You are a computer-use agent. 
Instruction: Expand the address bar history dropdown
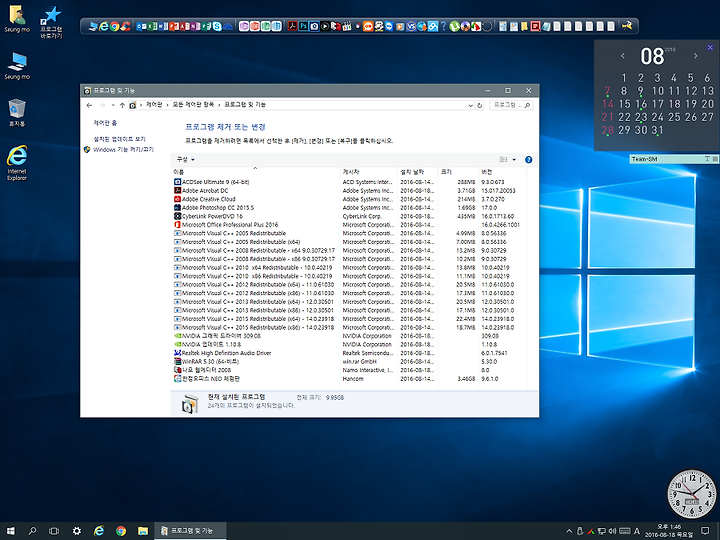(470, 105)
